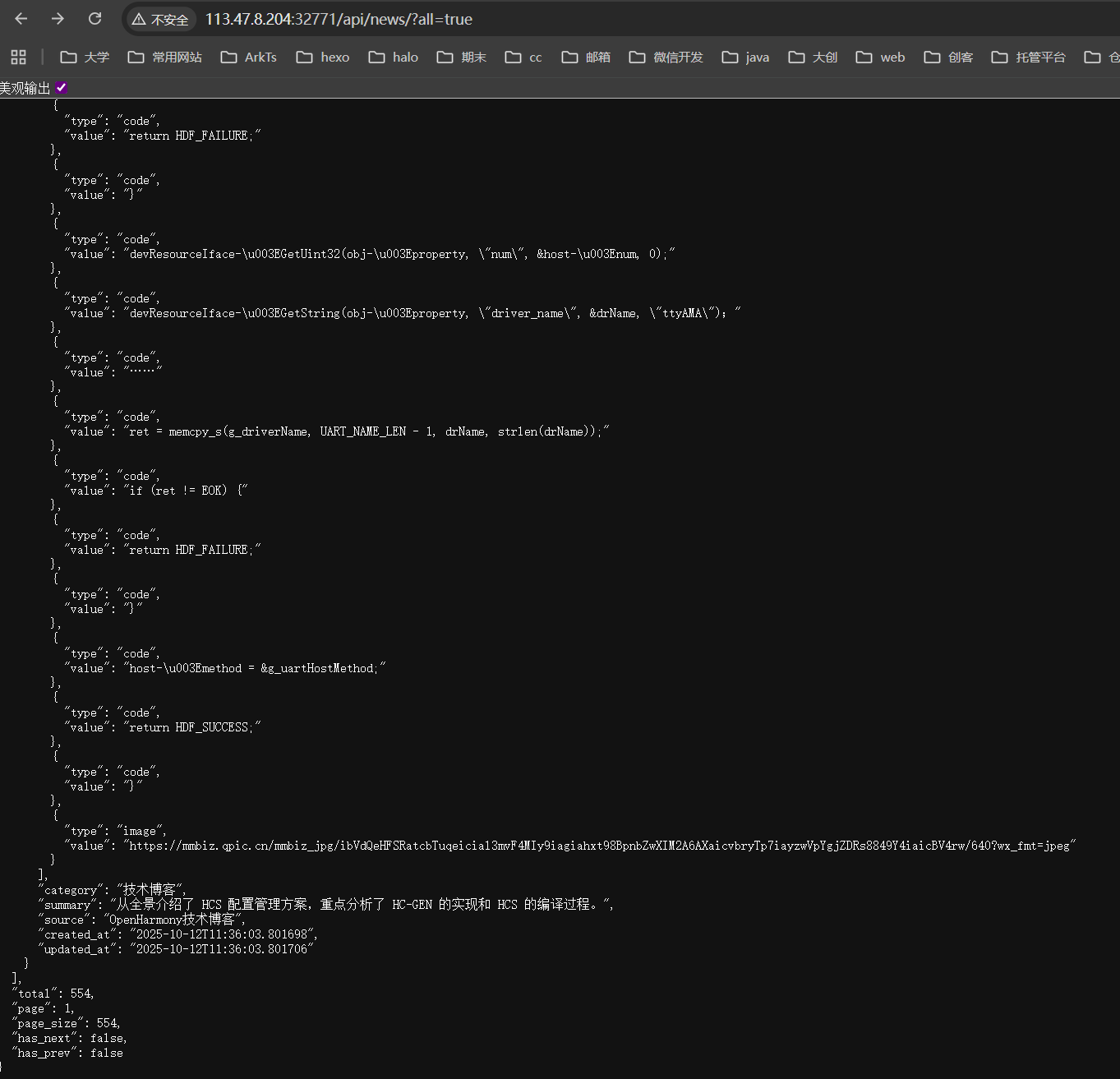Click the address bar URL text

point(339,20)
